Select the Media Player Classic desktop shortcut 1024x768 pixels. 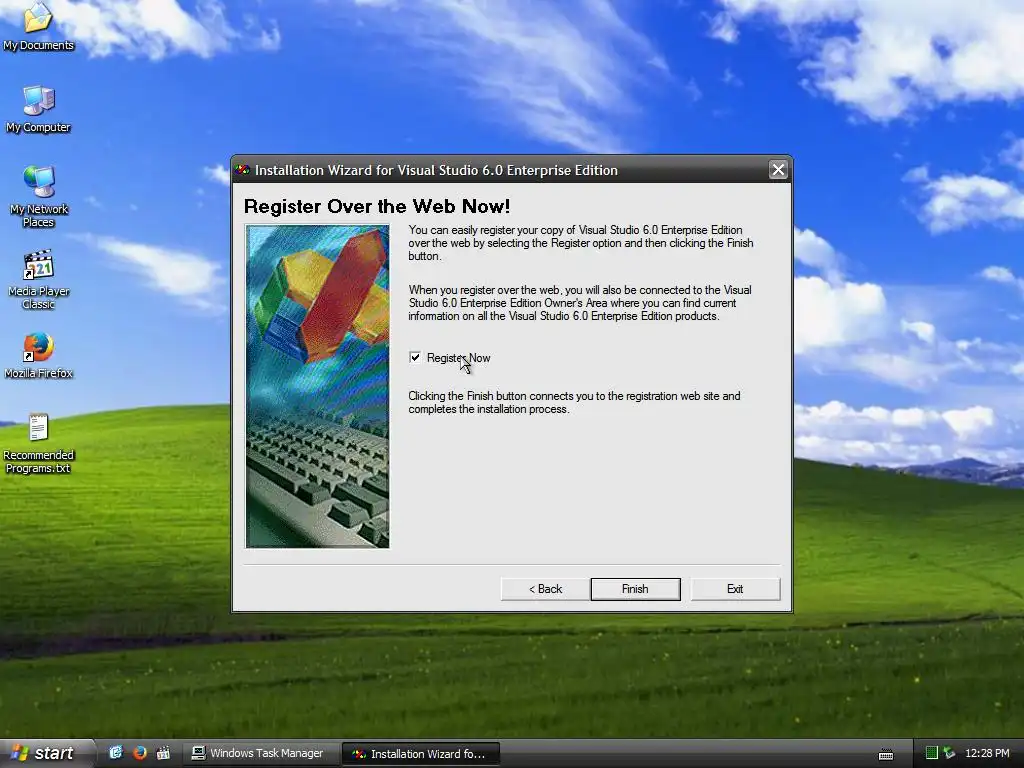[x=39, y=279]
